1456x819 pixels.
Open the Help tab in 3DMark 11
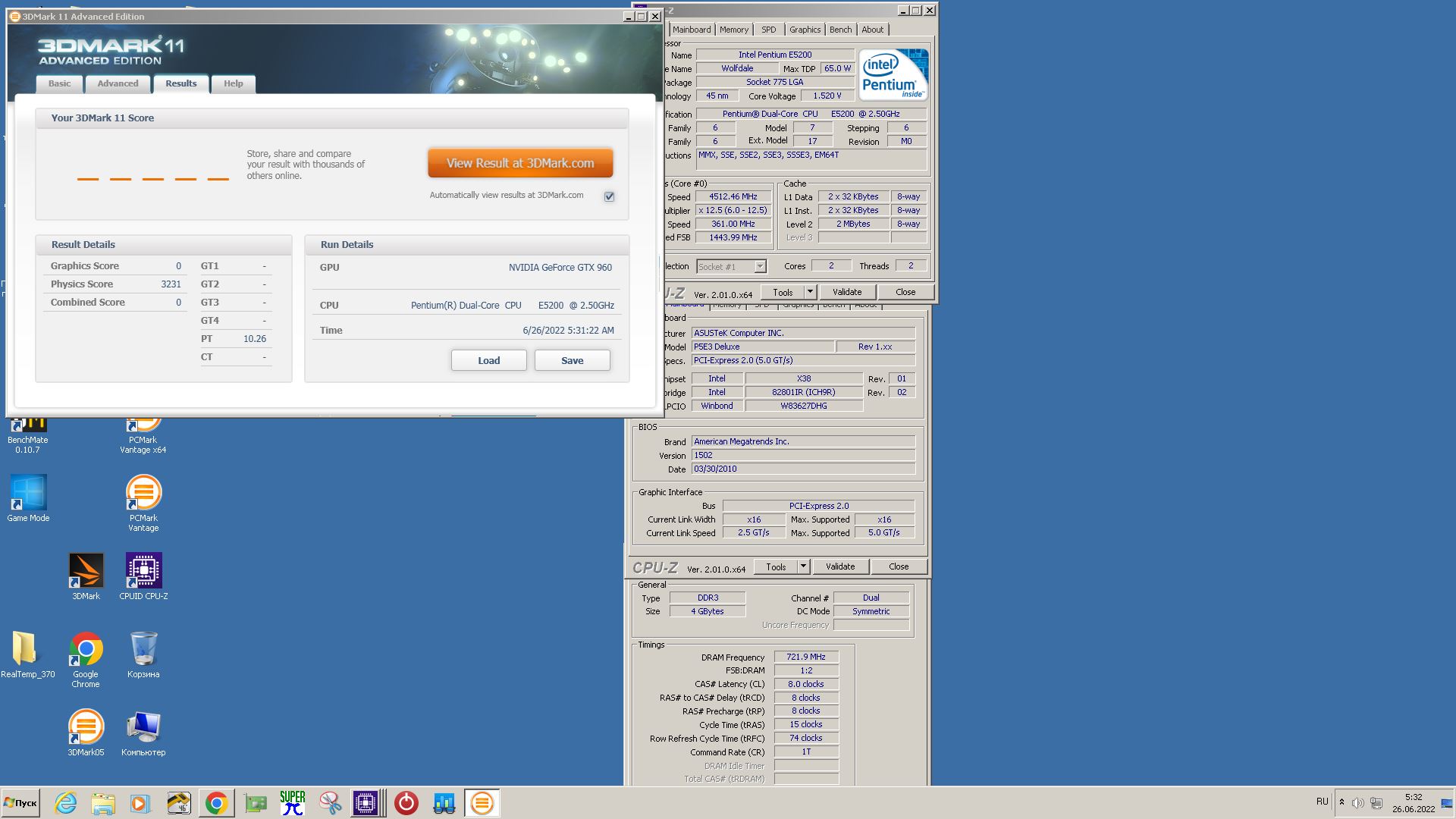coord(233,83)
